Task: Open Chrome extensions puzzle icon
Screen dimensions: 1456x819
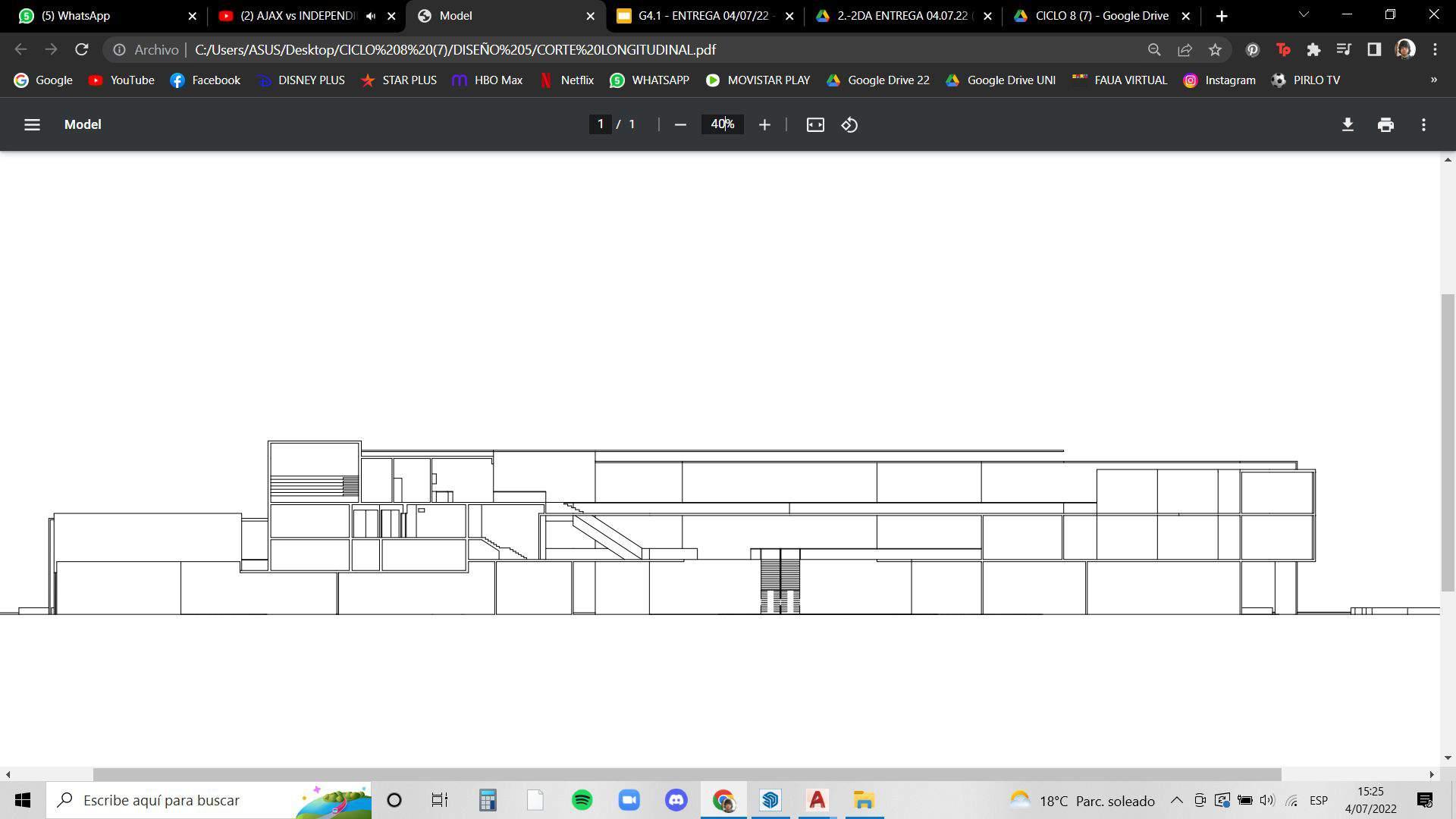Action: click(1313, 49)
